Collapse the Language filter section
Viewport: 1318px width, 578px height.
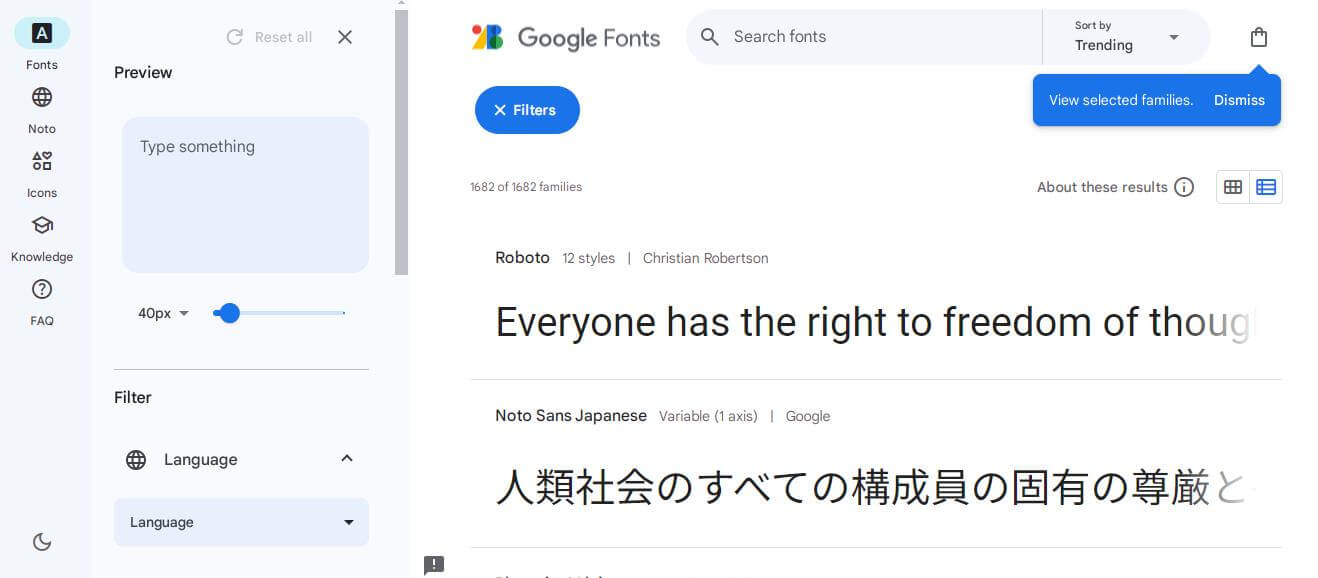coord(346,459)
